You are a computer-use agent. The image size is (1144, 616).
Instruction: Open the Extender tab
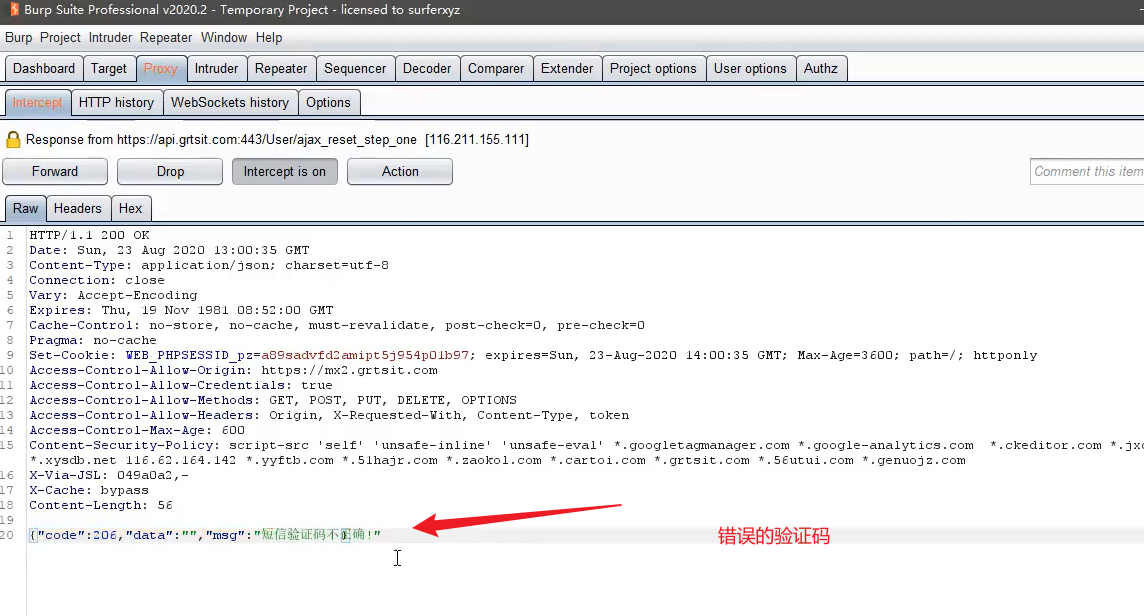pyautogui.click(x=567, y=69)
